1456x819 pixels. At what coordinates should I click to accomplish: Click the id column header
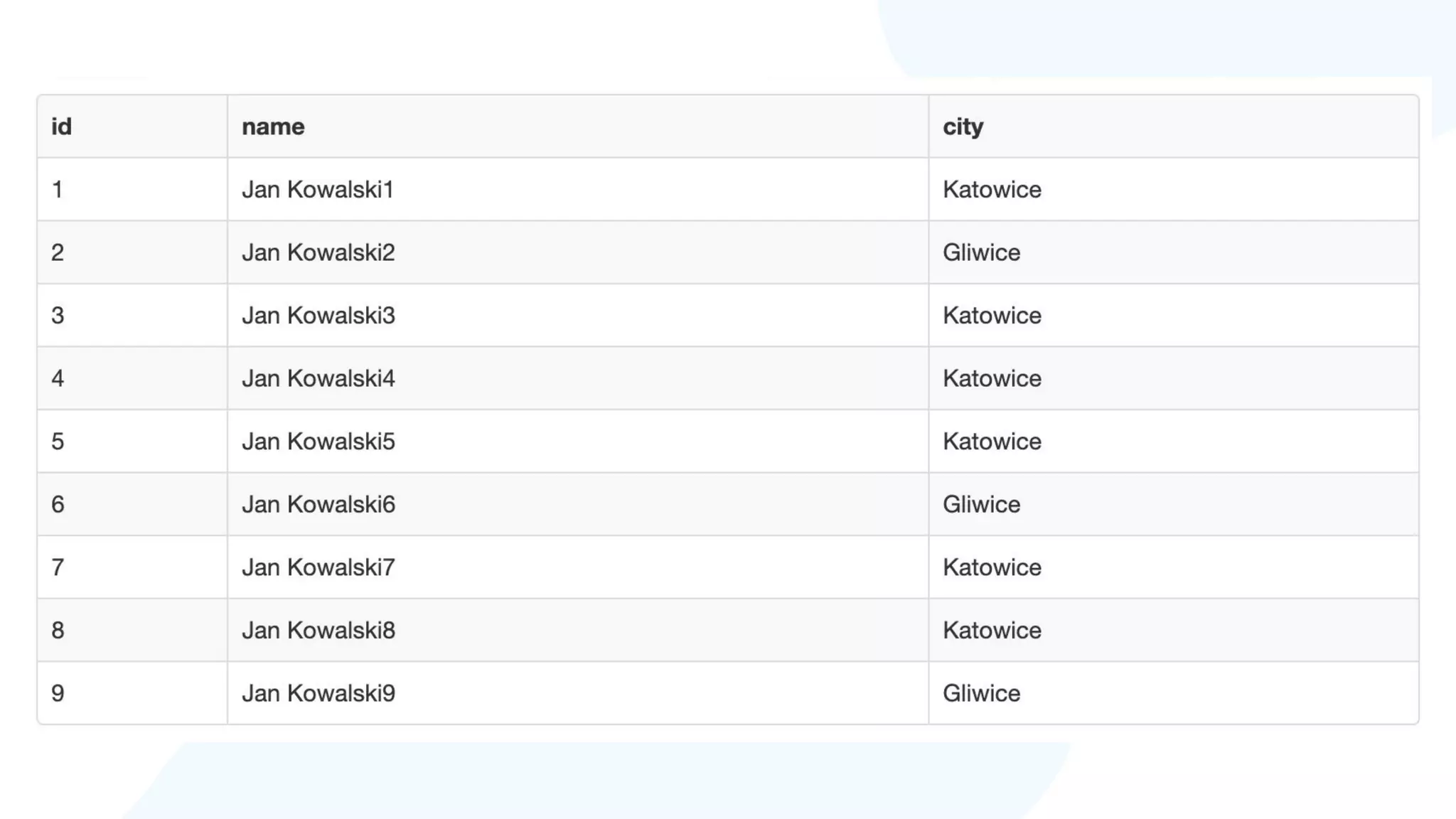(62, 127)
